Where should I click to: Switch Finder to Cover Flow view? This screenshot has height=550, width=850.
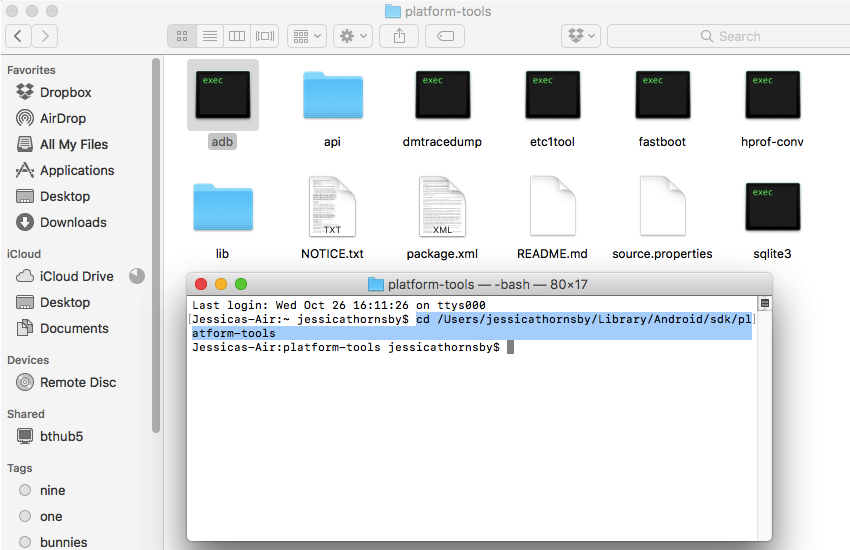click(x=265, y=36)
